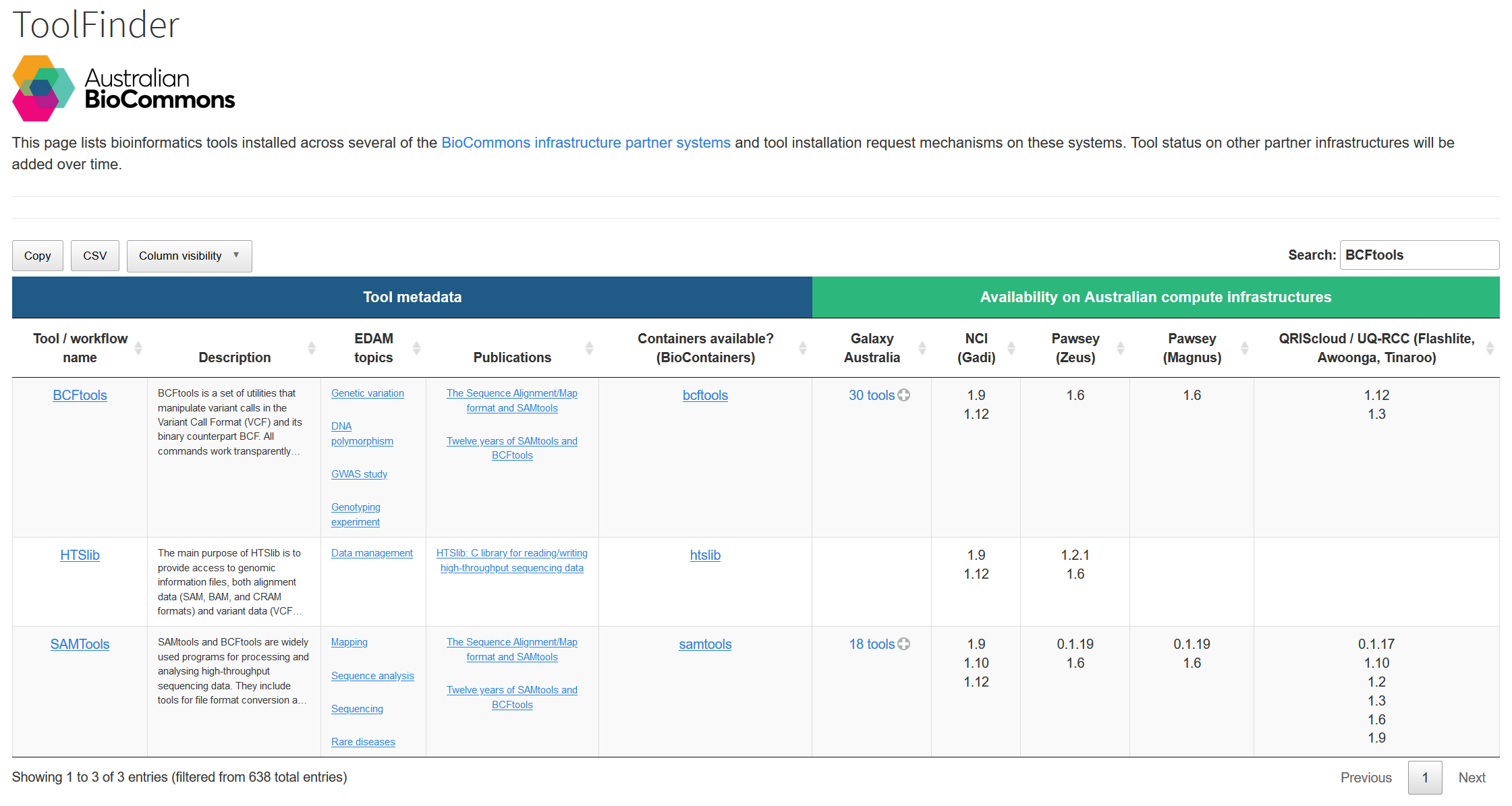
Task: Open the BCFtools tool link
Action: click(x=80, y=395)
